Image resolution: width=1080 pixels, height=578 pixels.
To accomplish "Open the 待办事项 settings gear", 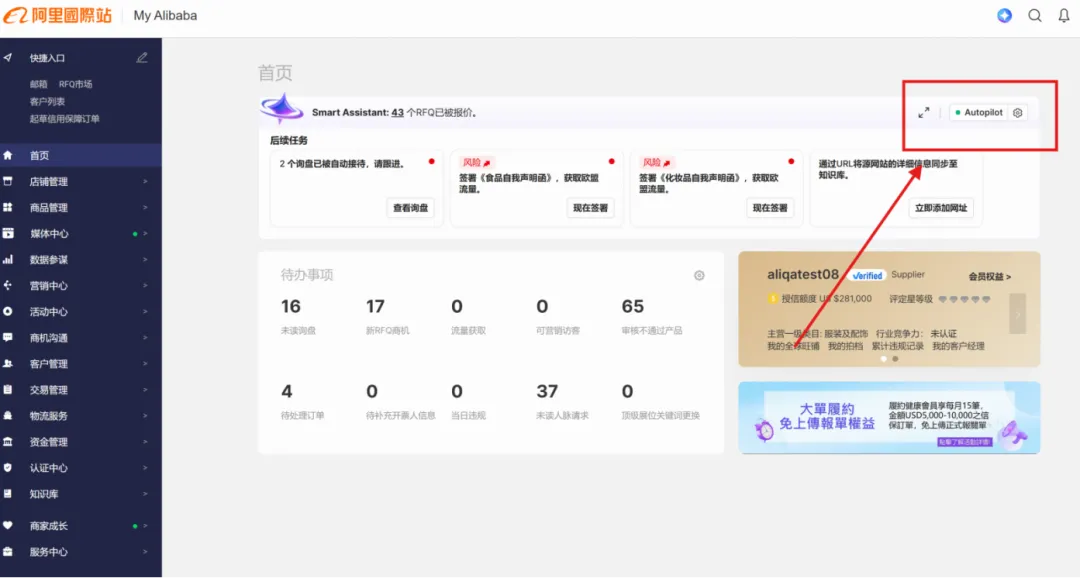I will tap(699, 276).
